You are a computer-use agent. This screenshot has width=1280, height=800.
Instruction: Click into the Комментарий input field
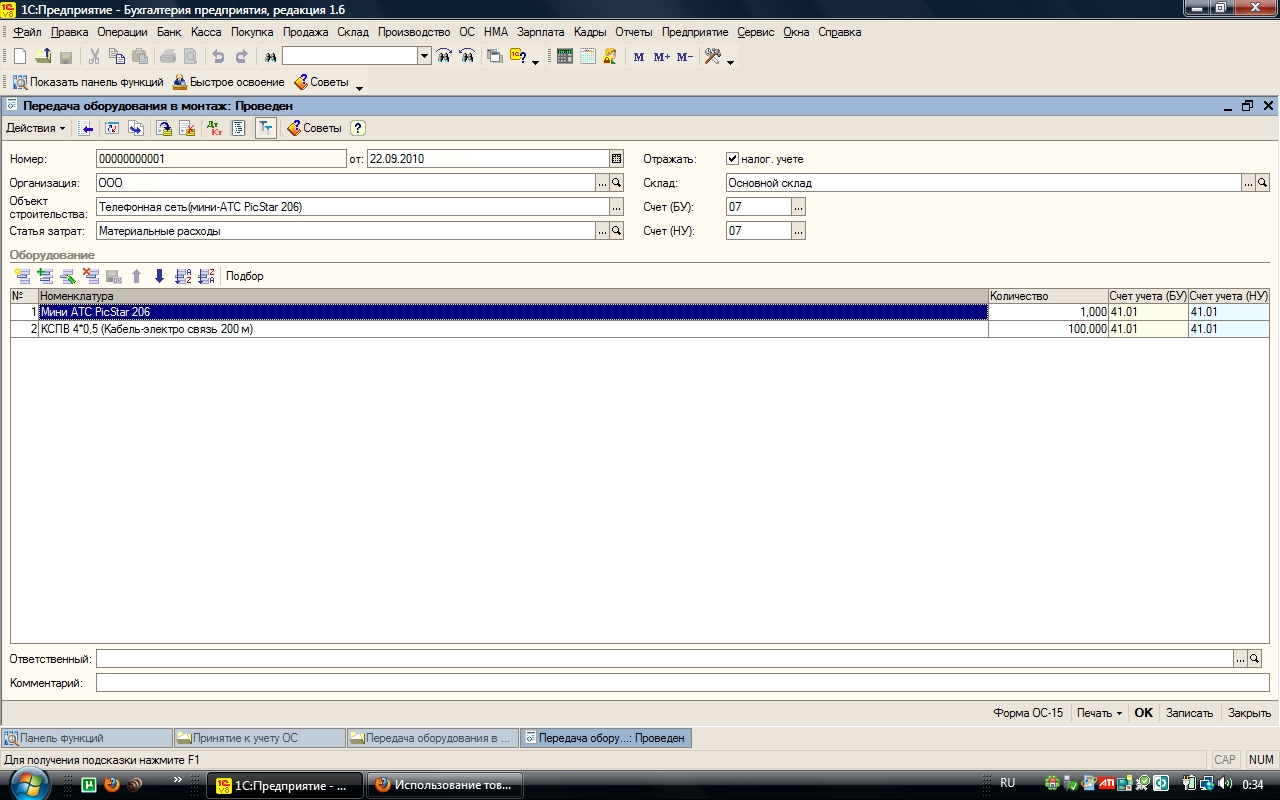[x=682, y=683]
